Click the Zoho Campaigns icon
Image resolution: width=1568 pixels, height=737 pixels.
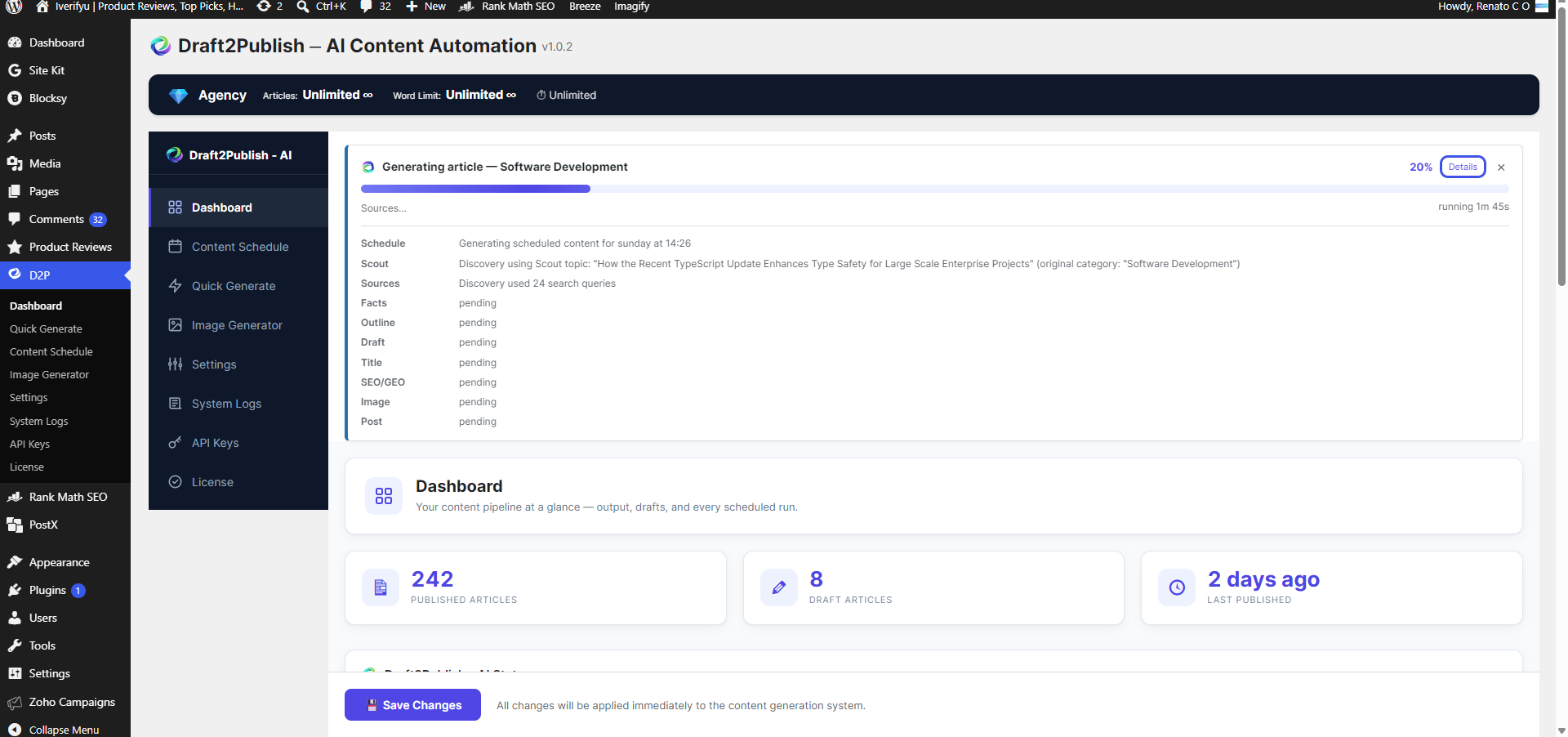coord(15,702)
